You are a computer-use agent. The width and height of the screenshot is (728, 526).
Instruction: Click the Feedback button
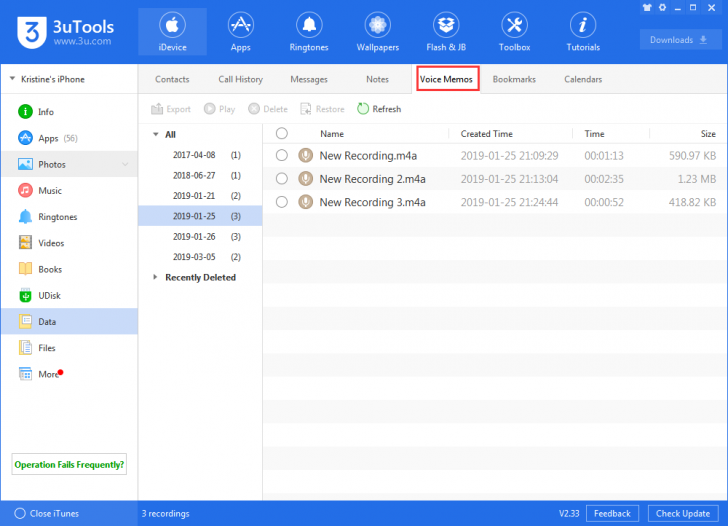pyautogui.click(x=612, y=513)
